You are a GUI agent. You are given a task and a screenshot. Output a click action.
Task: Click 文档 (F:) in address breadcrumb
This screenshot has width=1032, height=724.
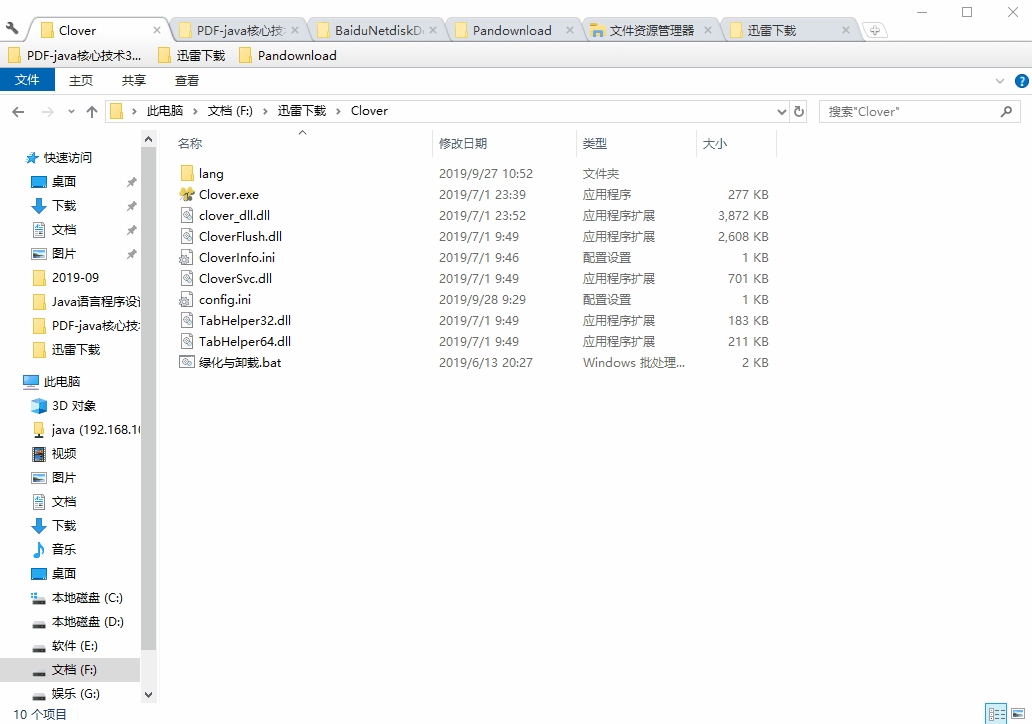pyautogui.click(x=230, y=111)
